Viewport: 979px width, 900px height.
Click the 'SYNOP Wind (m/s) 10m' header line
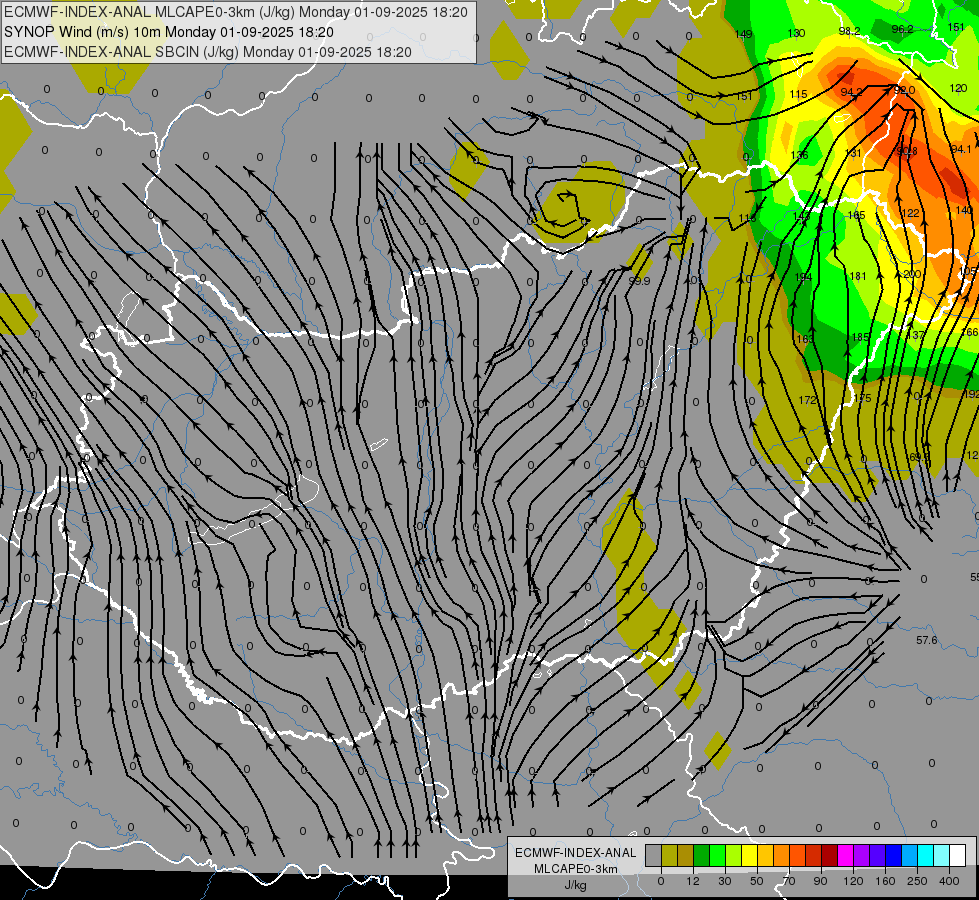[169, 32]
